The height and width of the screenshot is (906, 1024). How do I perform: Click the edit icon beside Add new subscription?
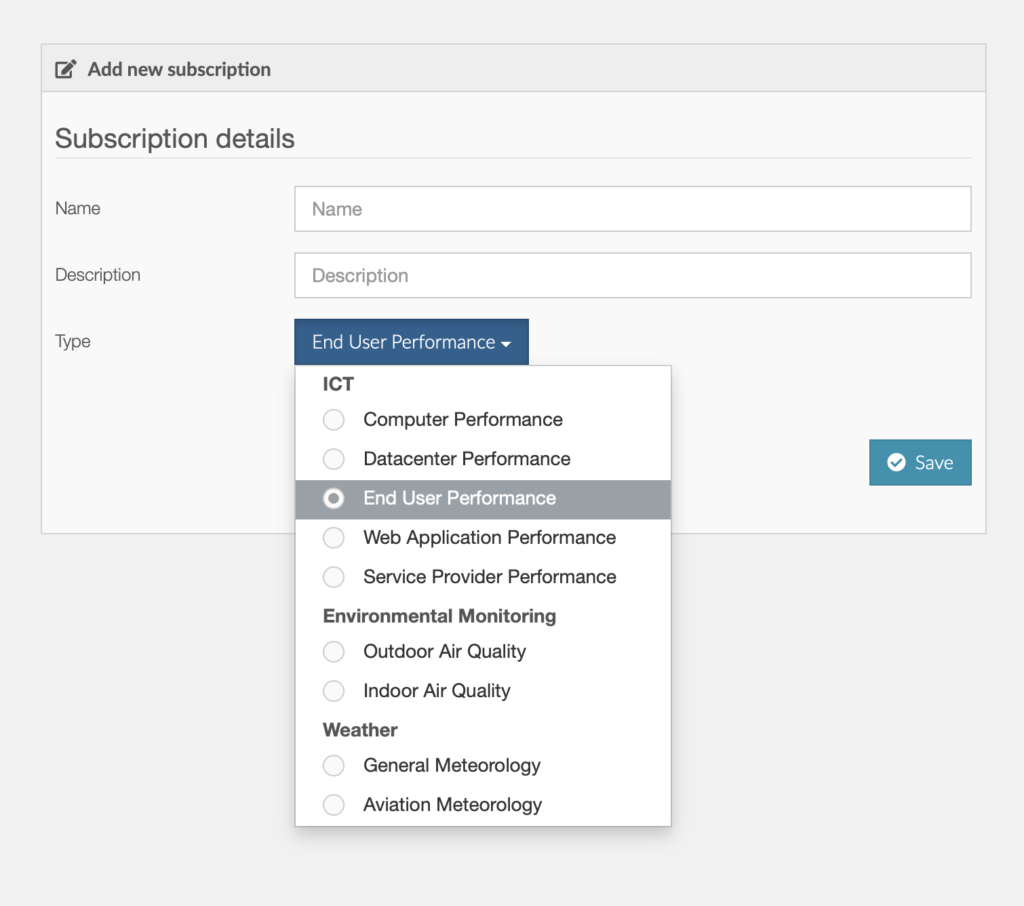click(65, 69)
